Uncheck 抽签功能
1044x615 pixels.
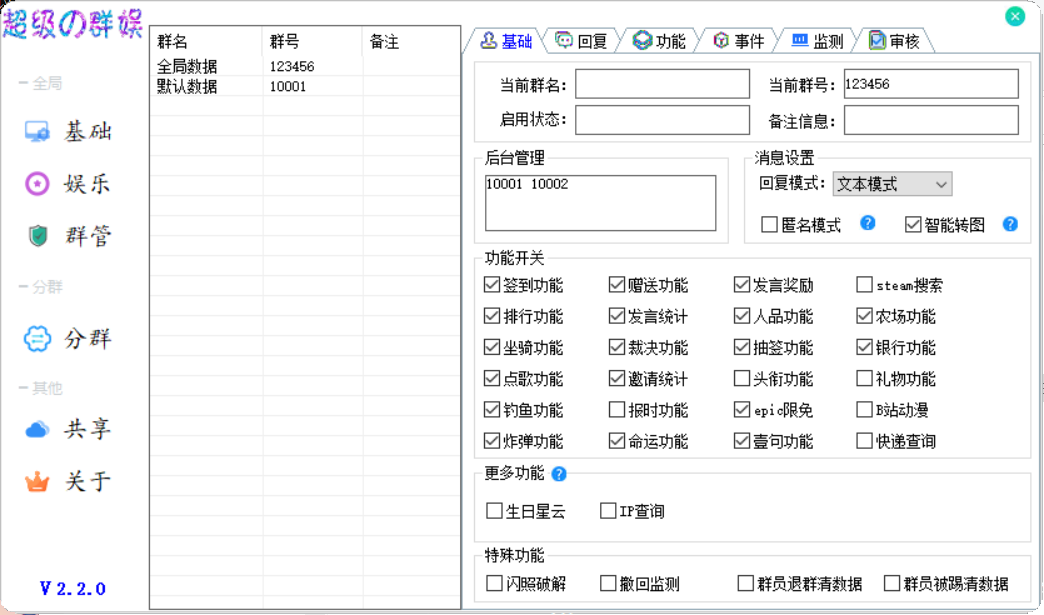(x=742, y=347)
